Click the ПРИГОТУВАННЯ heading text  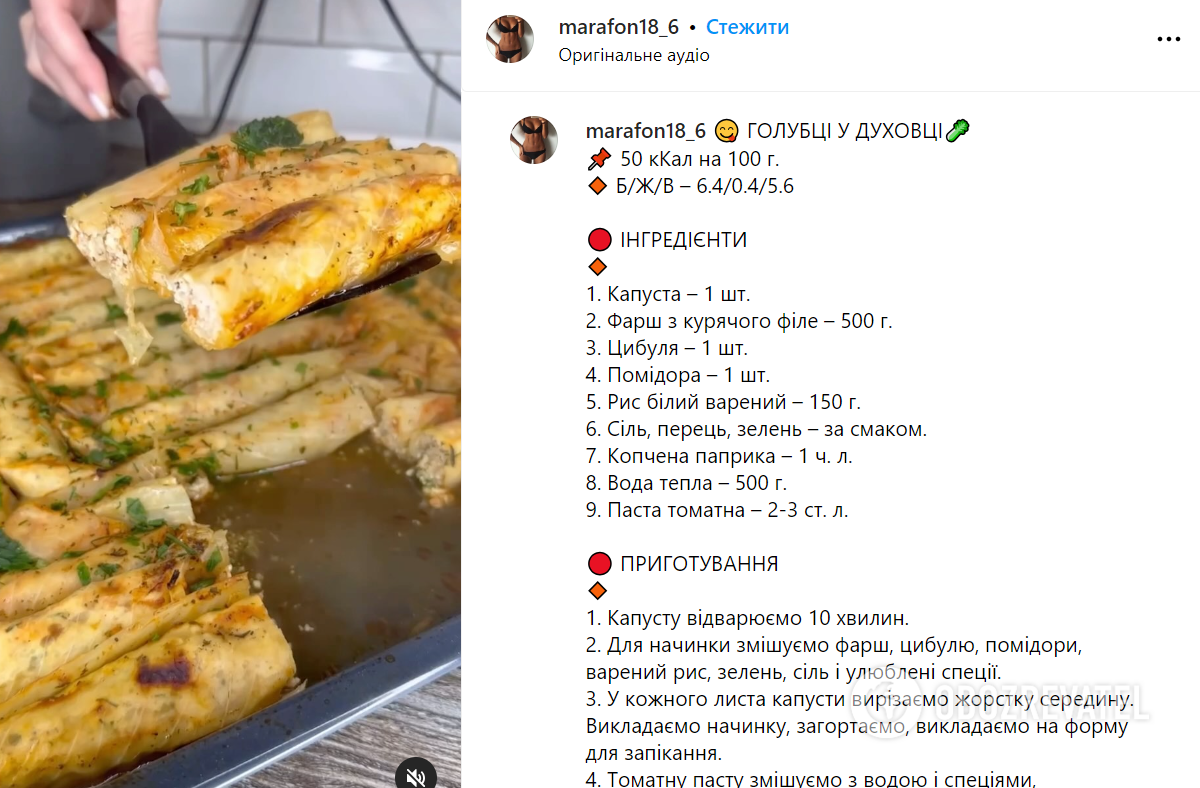click(699, 564)
